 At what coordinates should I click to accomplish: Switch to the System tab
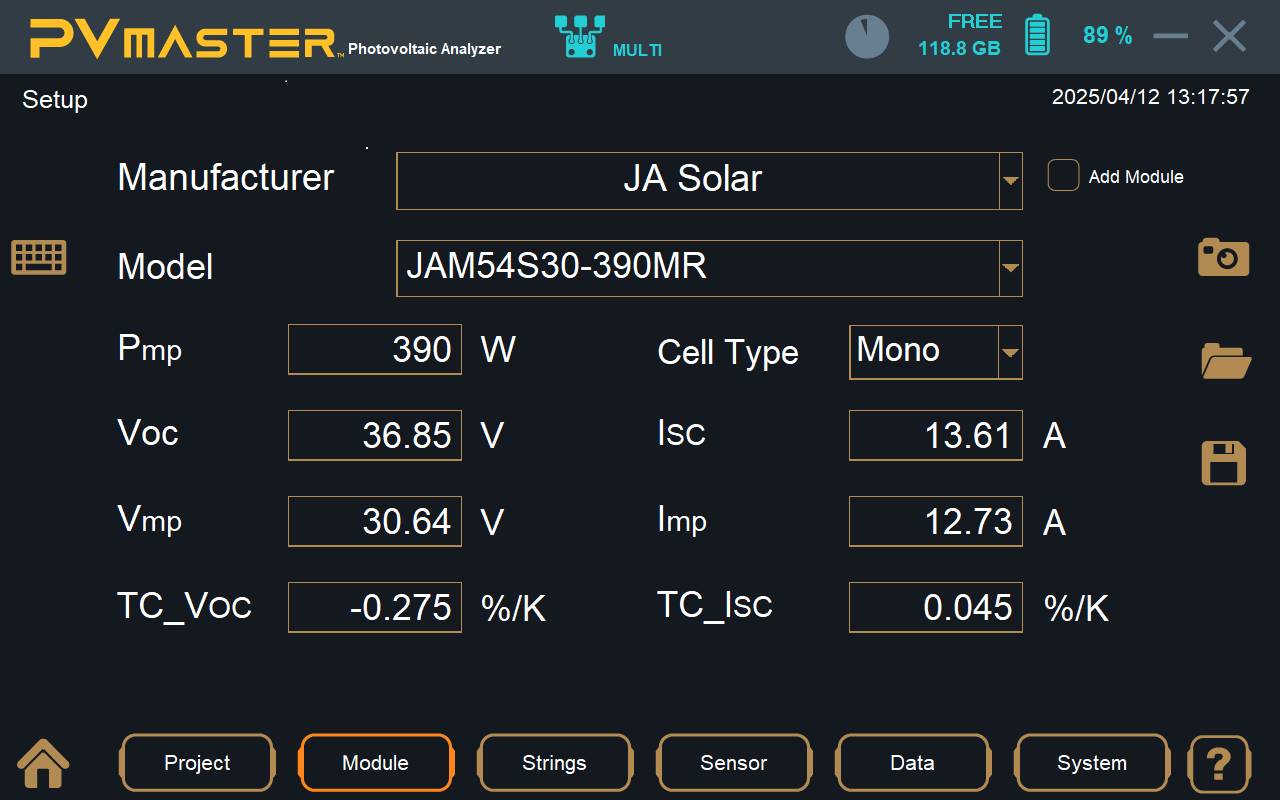[x=1092, y=763]
